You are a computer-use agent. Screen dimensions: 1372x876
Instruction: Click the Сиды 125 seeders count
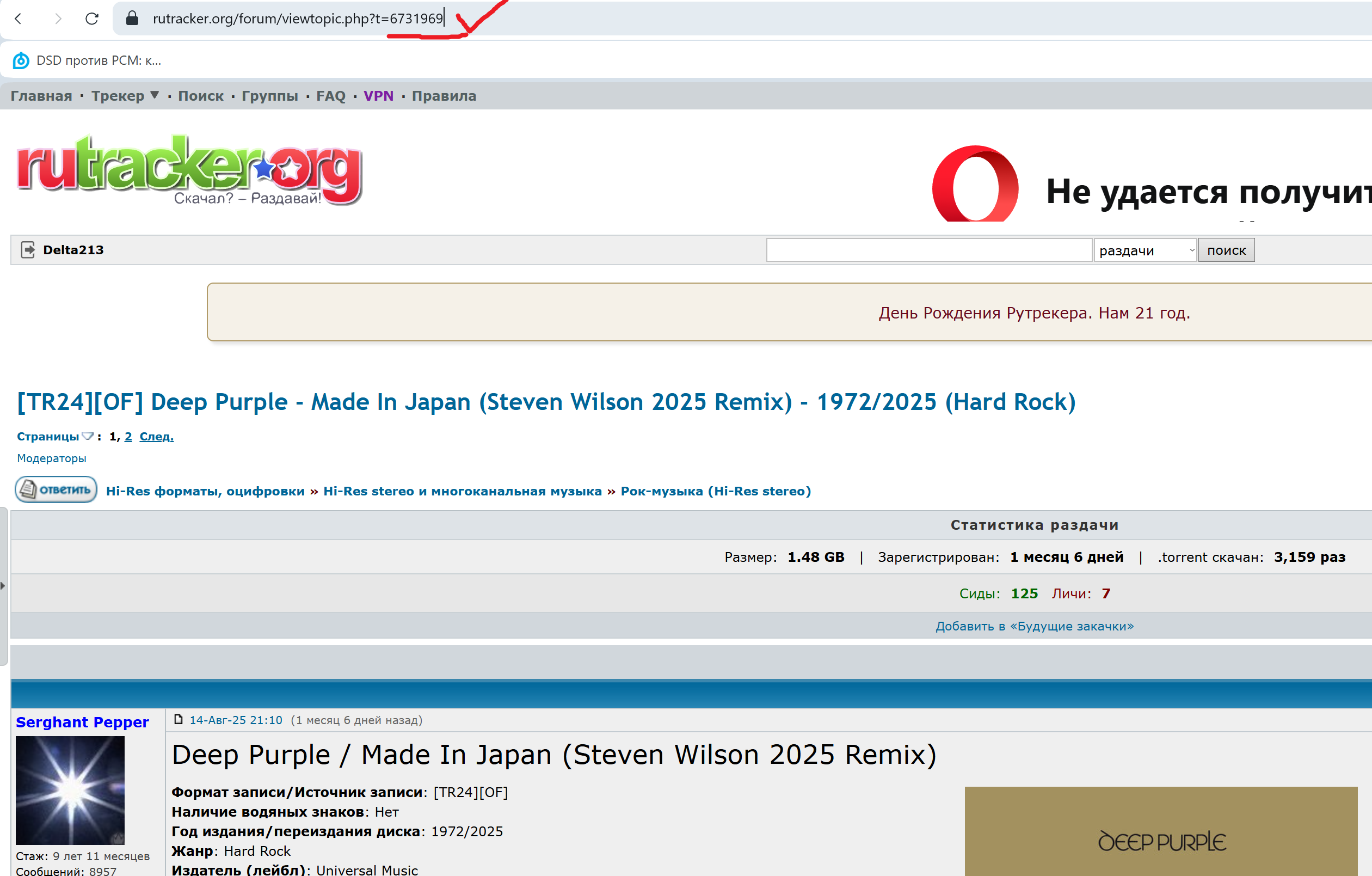pyautogui.click(x=1024, y=594)
